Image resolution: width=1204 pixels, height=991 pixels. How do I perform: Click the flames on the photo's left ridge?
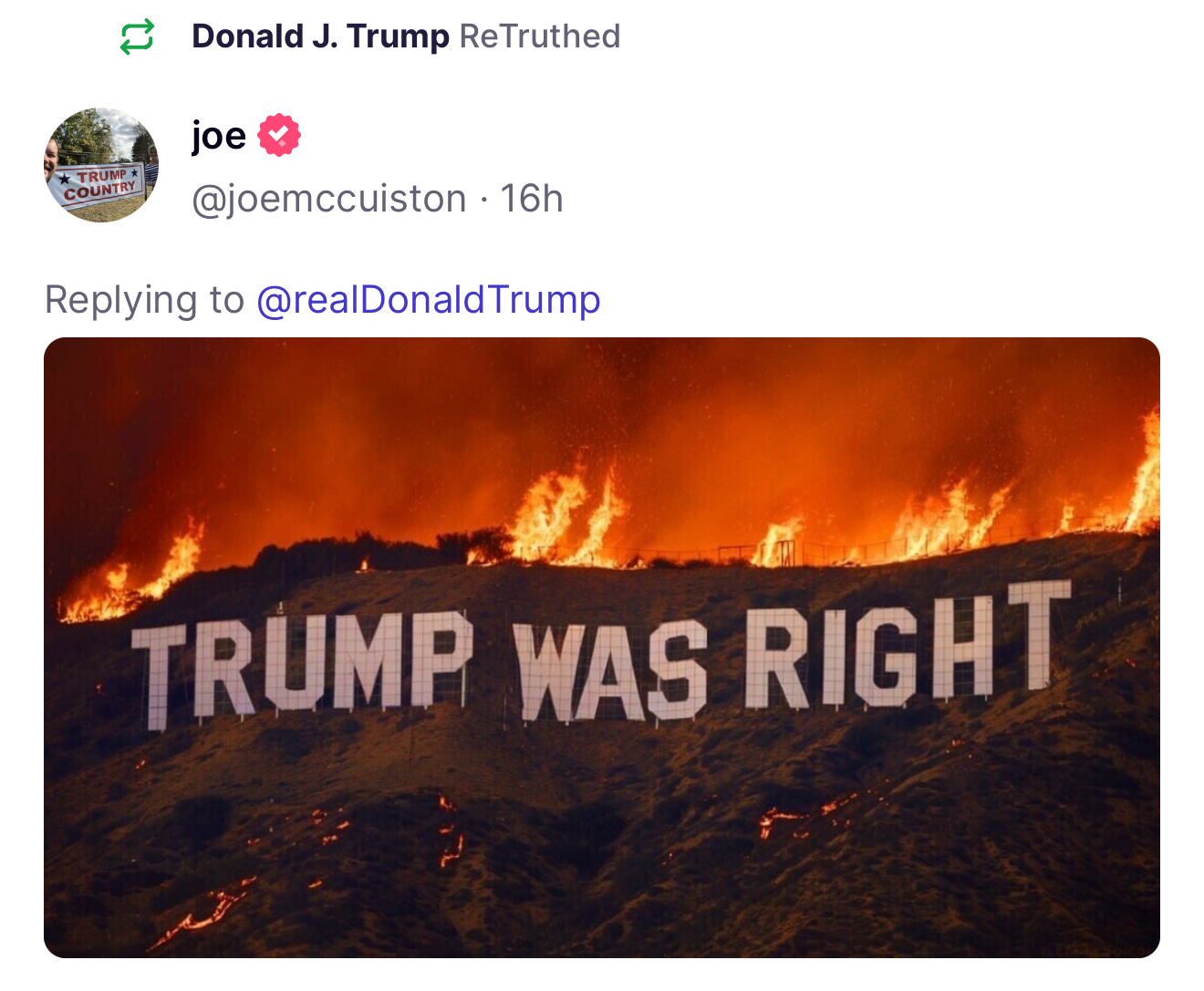(132, 574)
